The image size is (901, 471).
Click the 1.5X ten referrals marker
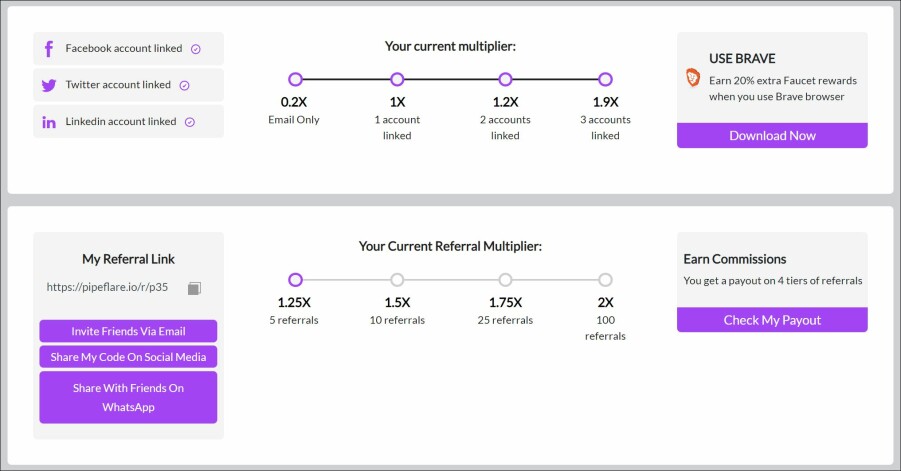(397, 280)
